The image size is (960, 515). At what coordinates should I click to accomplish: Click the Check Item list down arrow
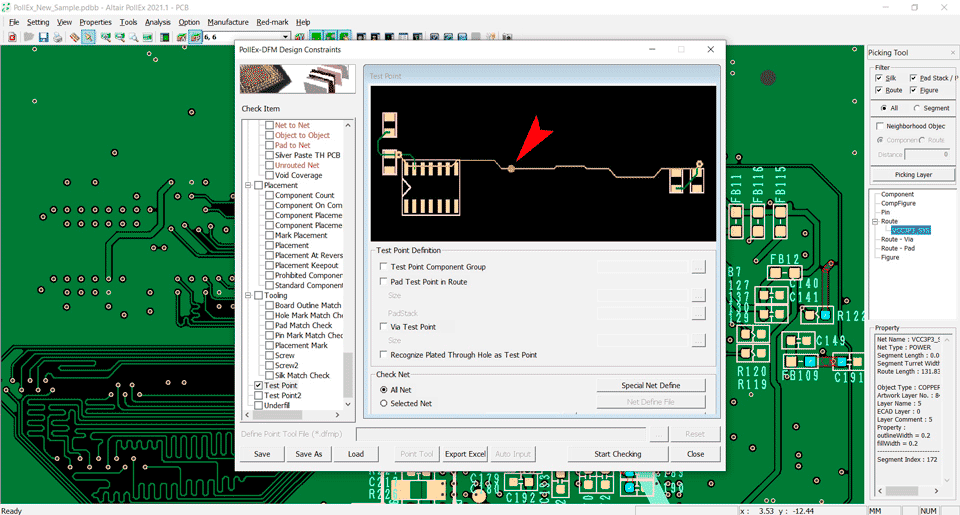pos(348,404)
